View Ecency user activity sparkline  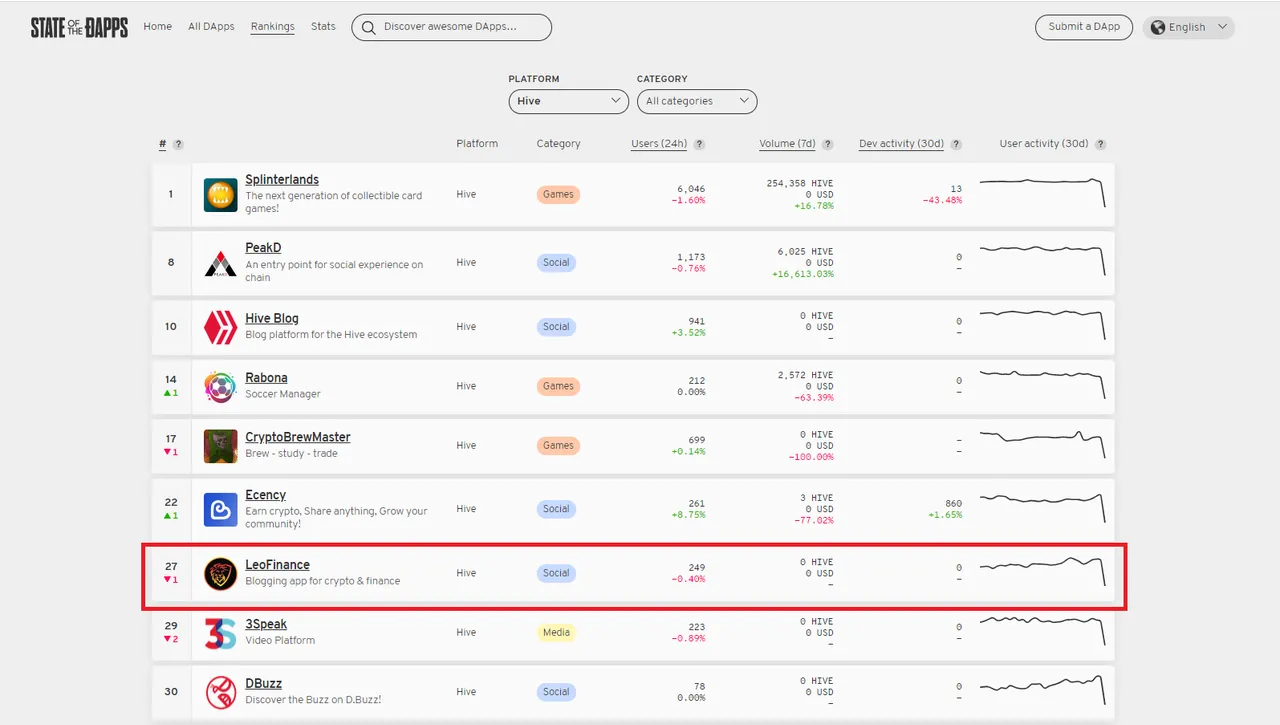point(1042,507)
